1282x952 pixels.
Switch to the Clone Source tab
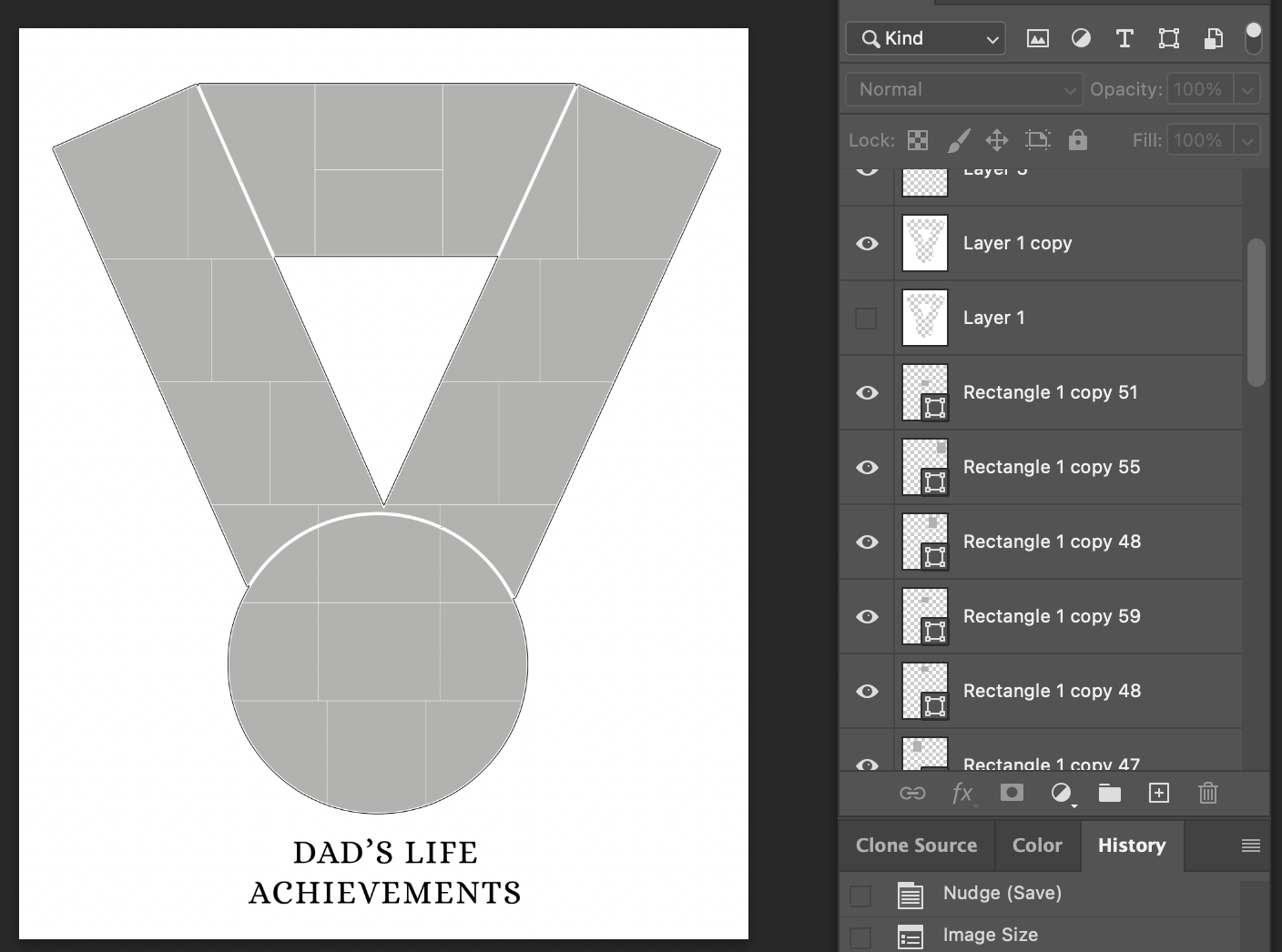[x=916, y=846]
